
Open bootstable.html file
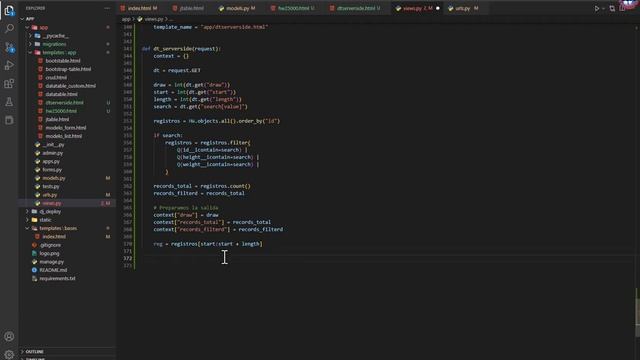click(x=63, y=61)
